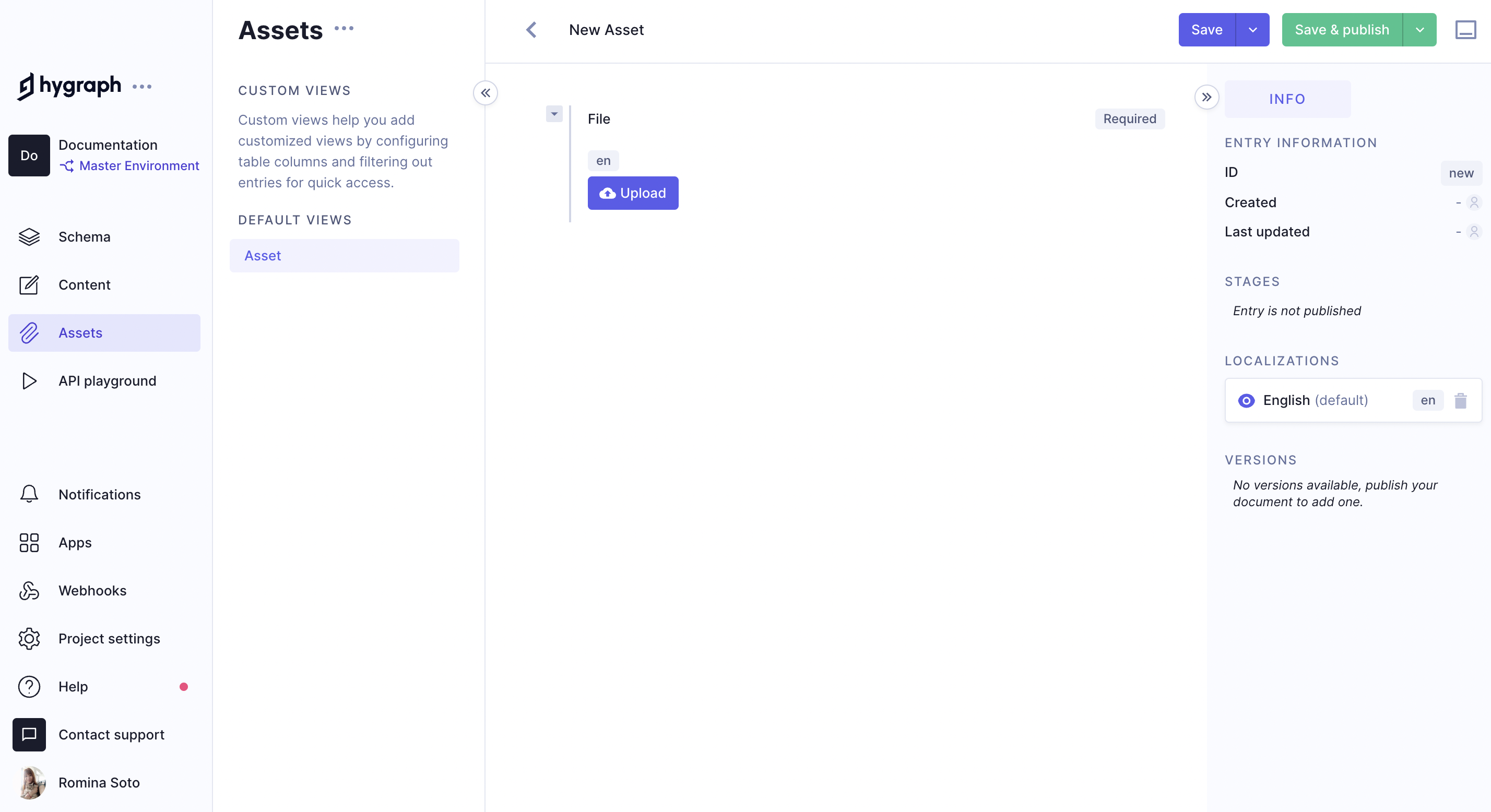Screen dimensions: 1491x812
Task: Open Save & publish dropdown arrow
Action: click(x=1420, y=30)
